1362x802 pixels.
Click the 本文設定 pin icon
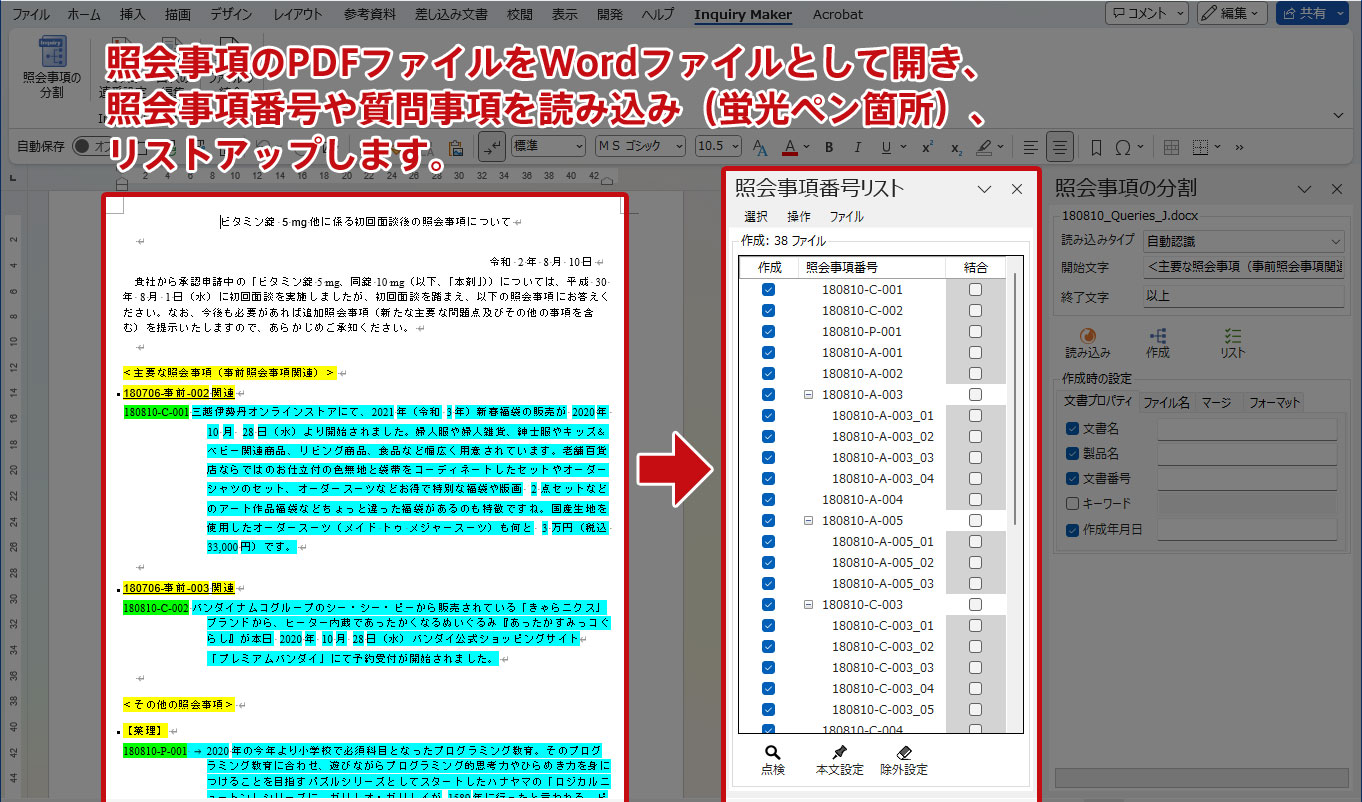click(838, 753)
